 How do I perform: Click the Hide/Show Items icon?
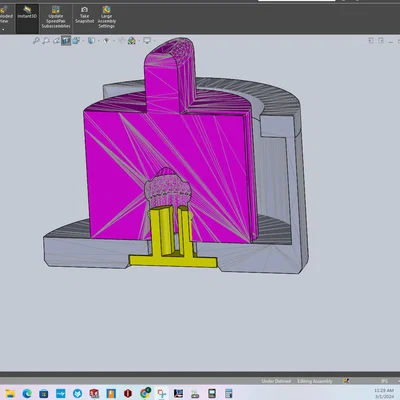[x=106, y=41]
